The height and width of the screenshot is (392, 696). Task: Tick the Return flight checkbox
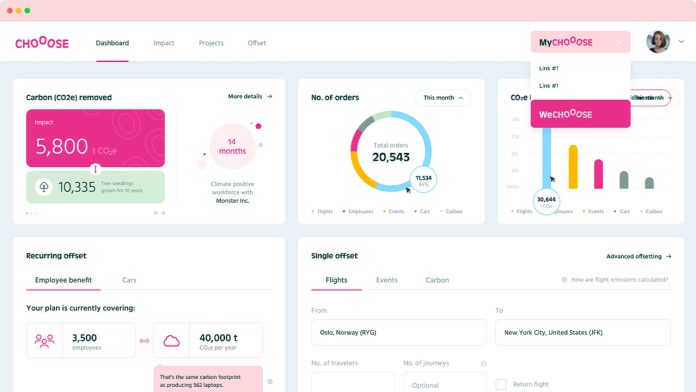tap(501, 384)
